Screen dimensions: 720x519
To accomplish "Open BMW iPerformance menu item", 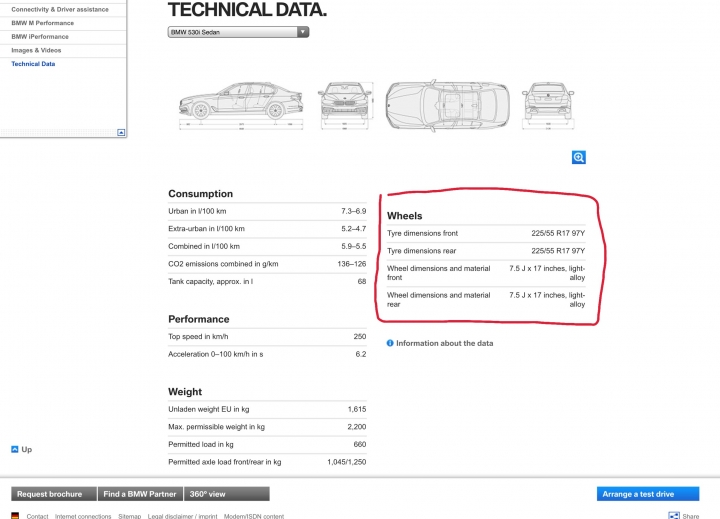I will (x=40, y=37).
